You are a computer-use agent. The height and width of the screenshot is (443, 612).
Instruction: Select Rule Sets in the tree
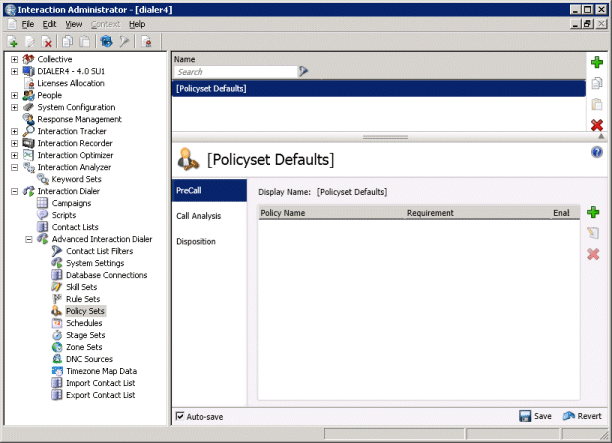pos(82,300)
